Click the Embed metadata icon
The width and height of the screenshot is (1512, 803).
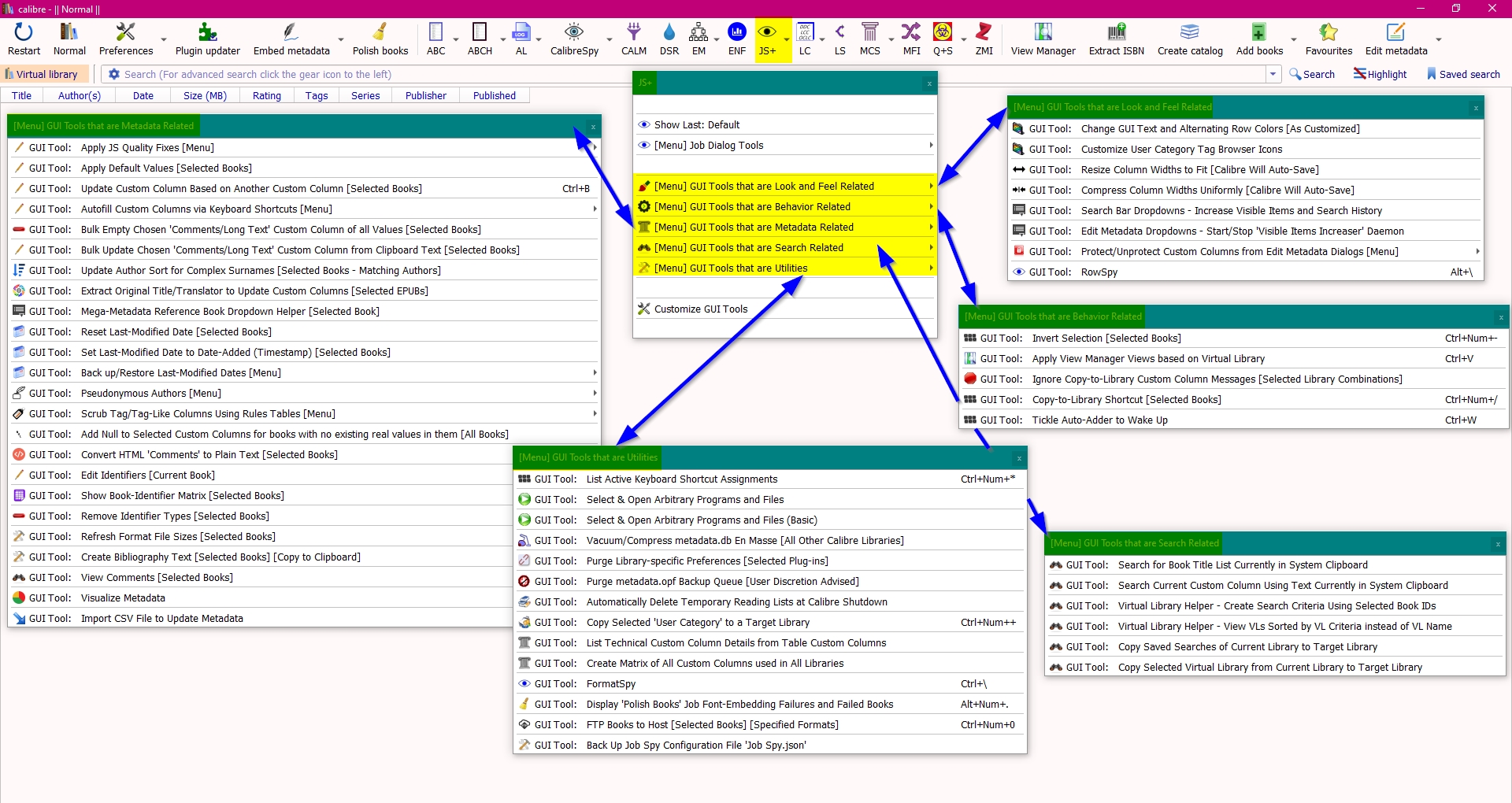291,39
